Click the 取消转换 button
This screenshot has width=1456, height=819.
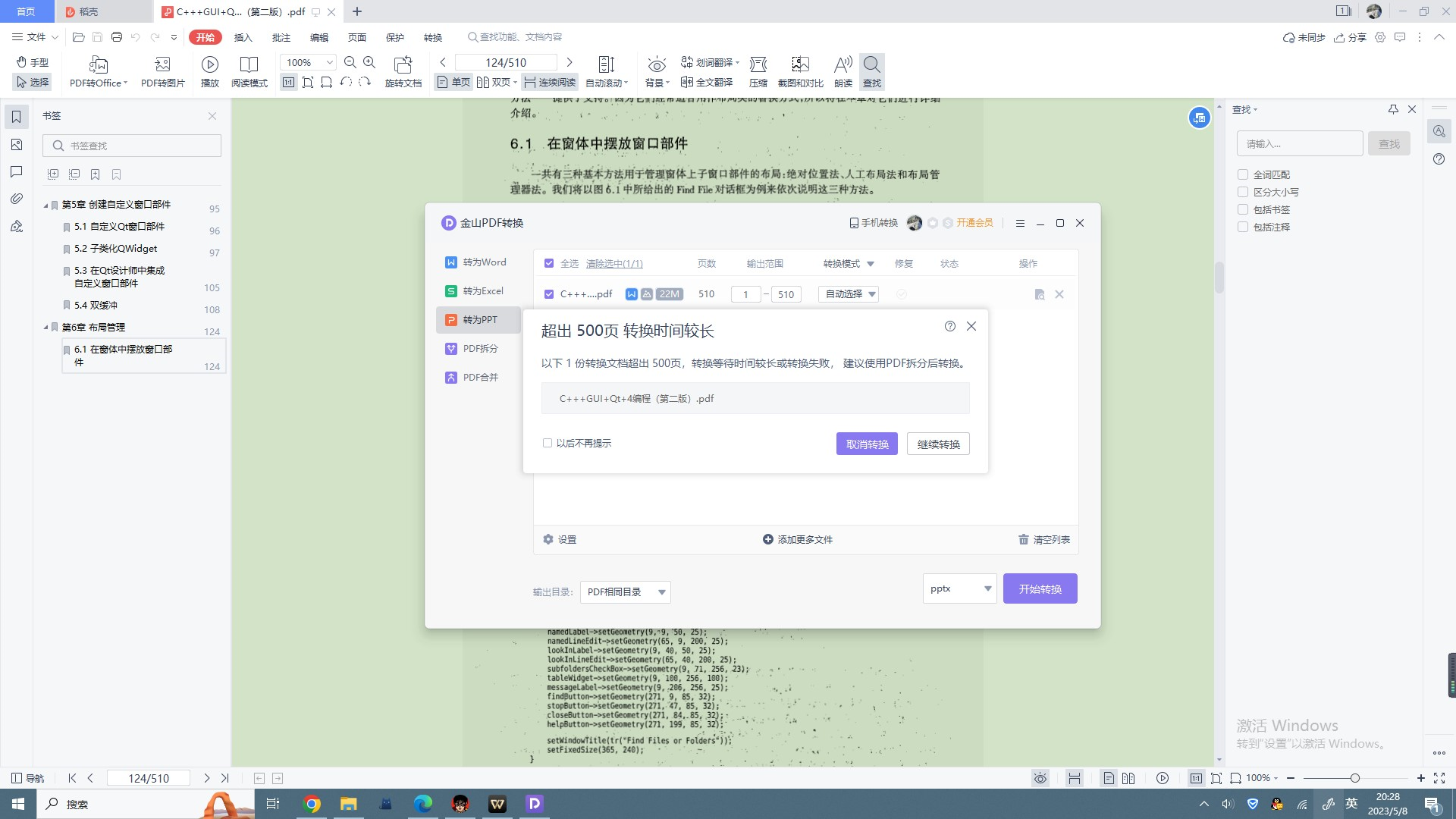867,444
